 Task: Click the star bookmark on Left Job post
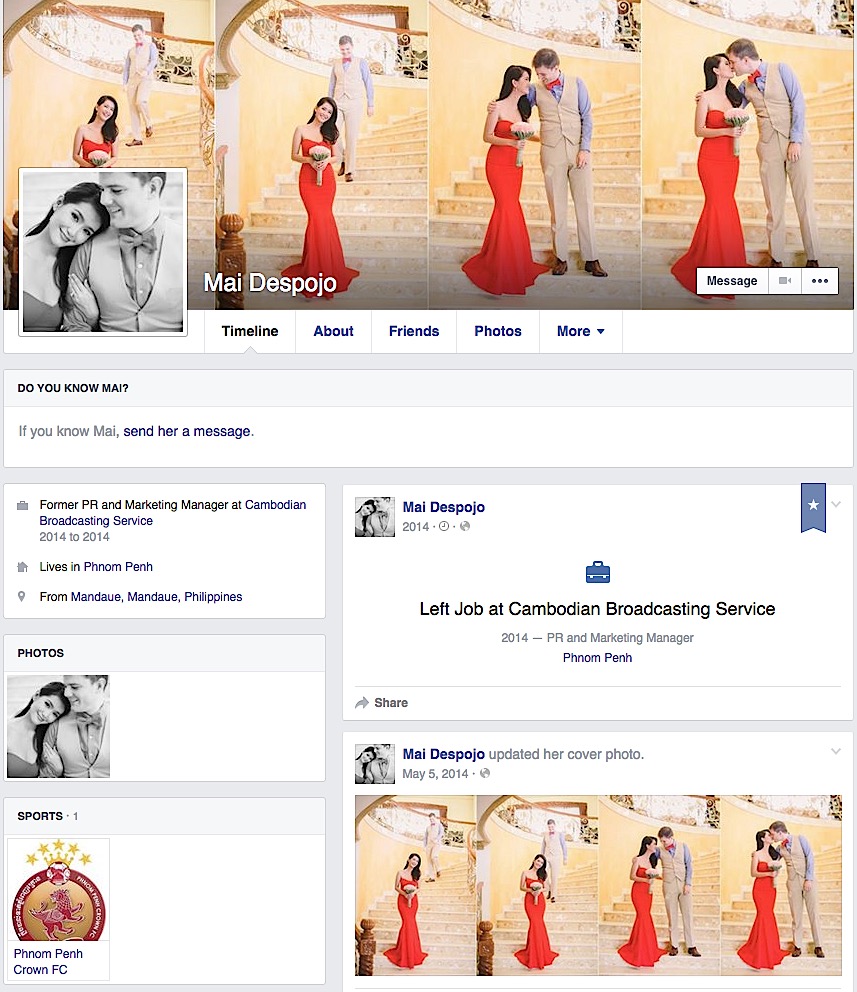[x=813, y=507]
